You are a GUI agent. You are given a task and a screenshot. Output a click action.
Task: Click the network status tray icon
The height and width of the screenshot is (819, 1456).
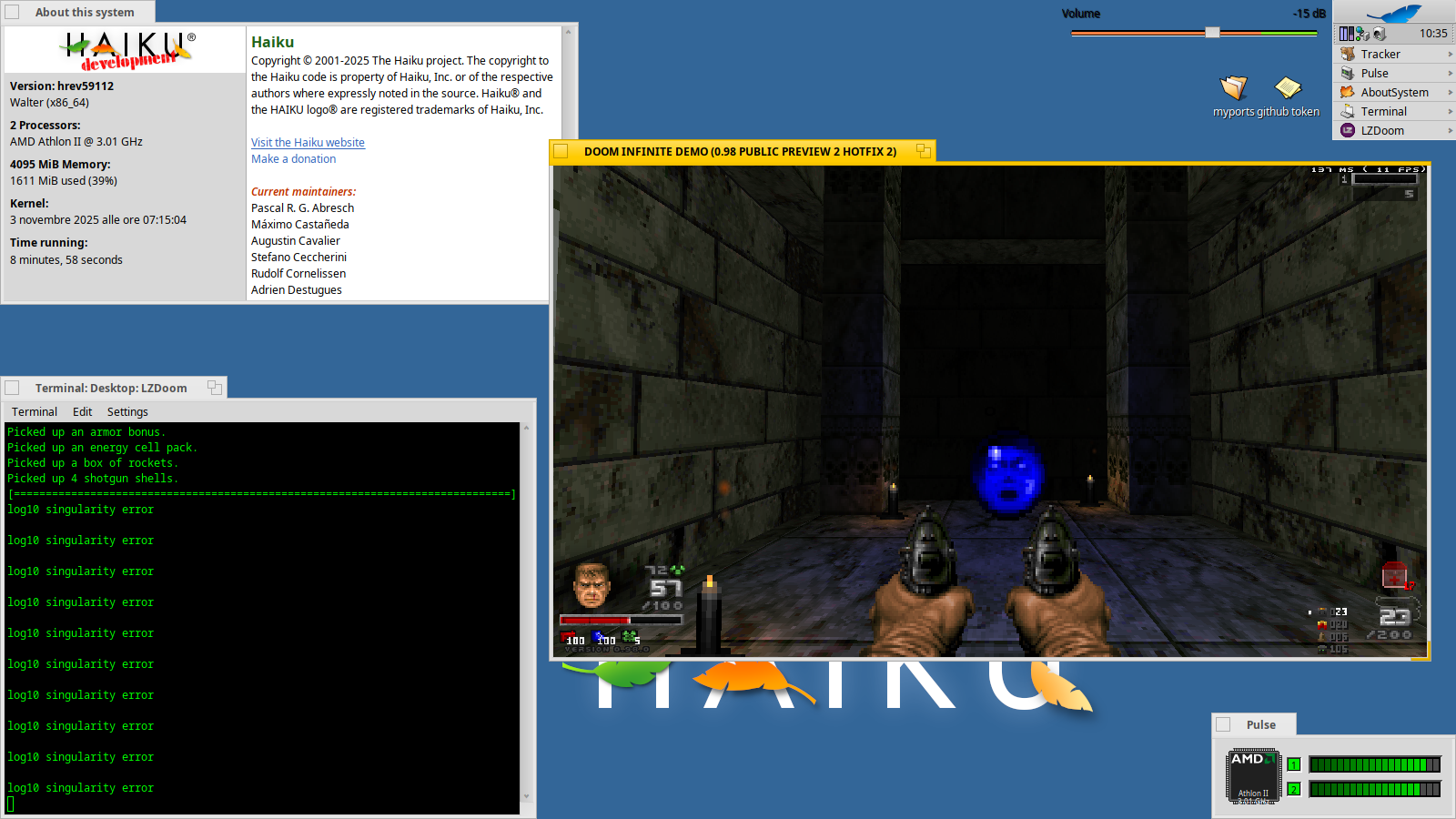[1362, 34]
